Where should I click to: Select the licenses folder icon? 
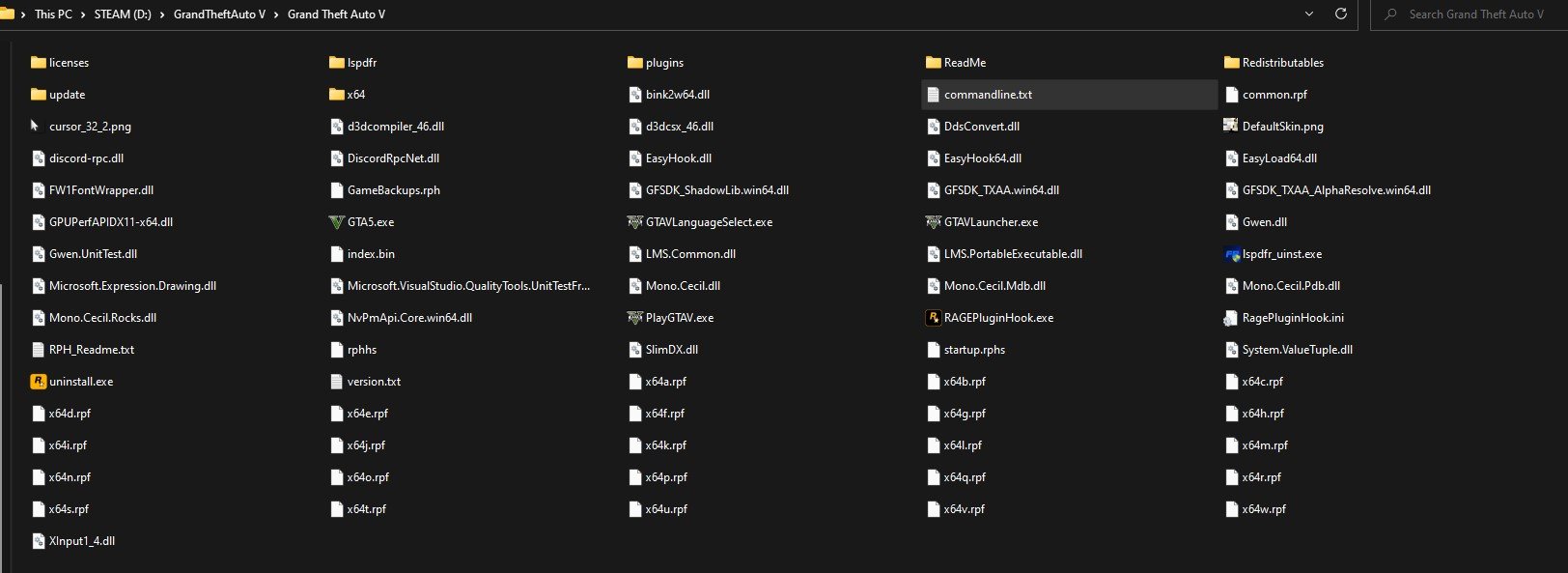[x=38, y=63]
